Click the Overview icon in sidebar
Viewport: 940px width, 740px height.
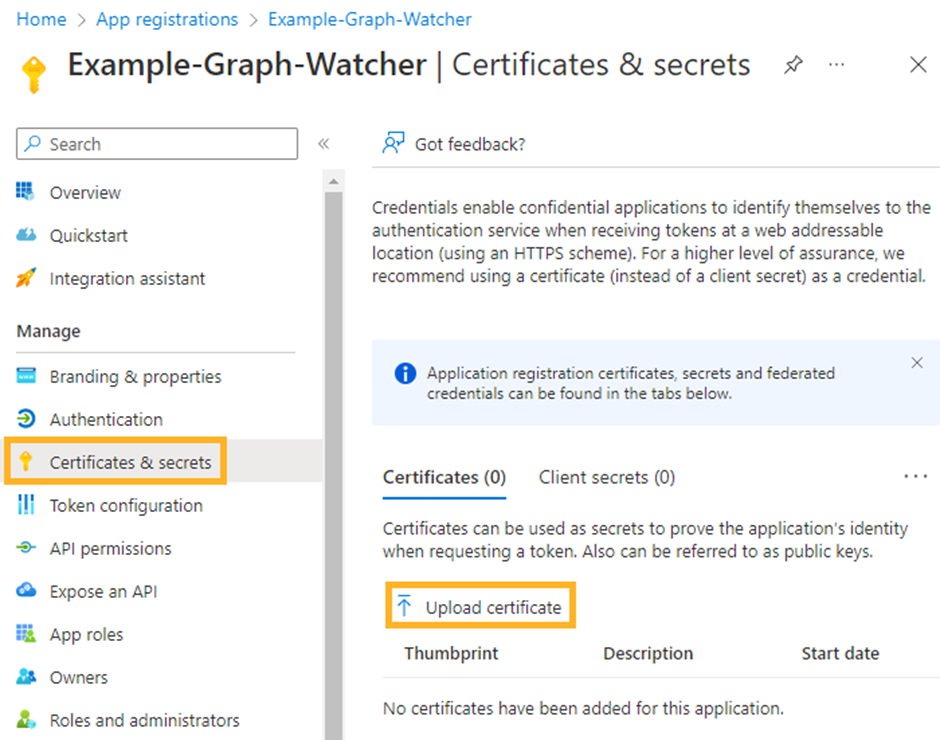[26, 192]
